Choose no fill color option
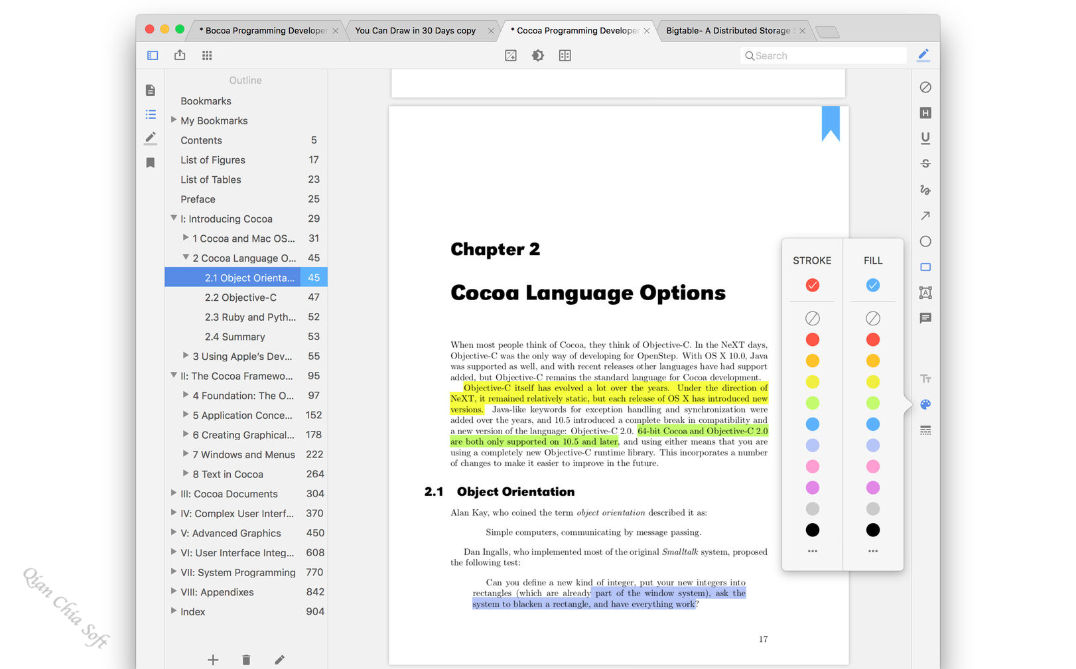 pyautogui.click(x=873, y=318)
